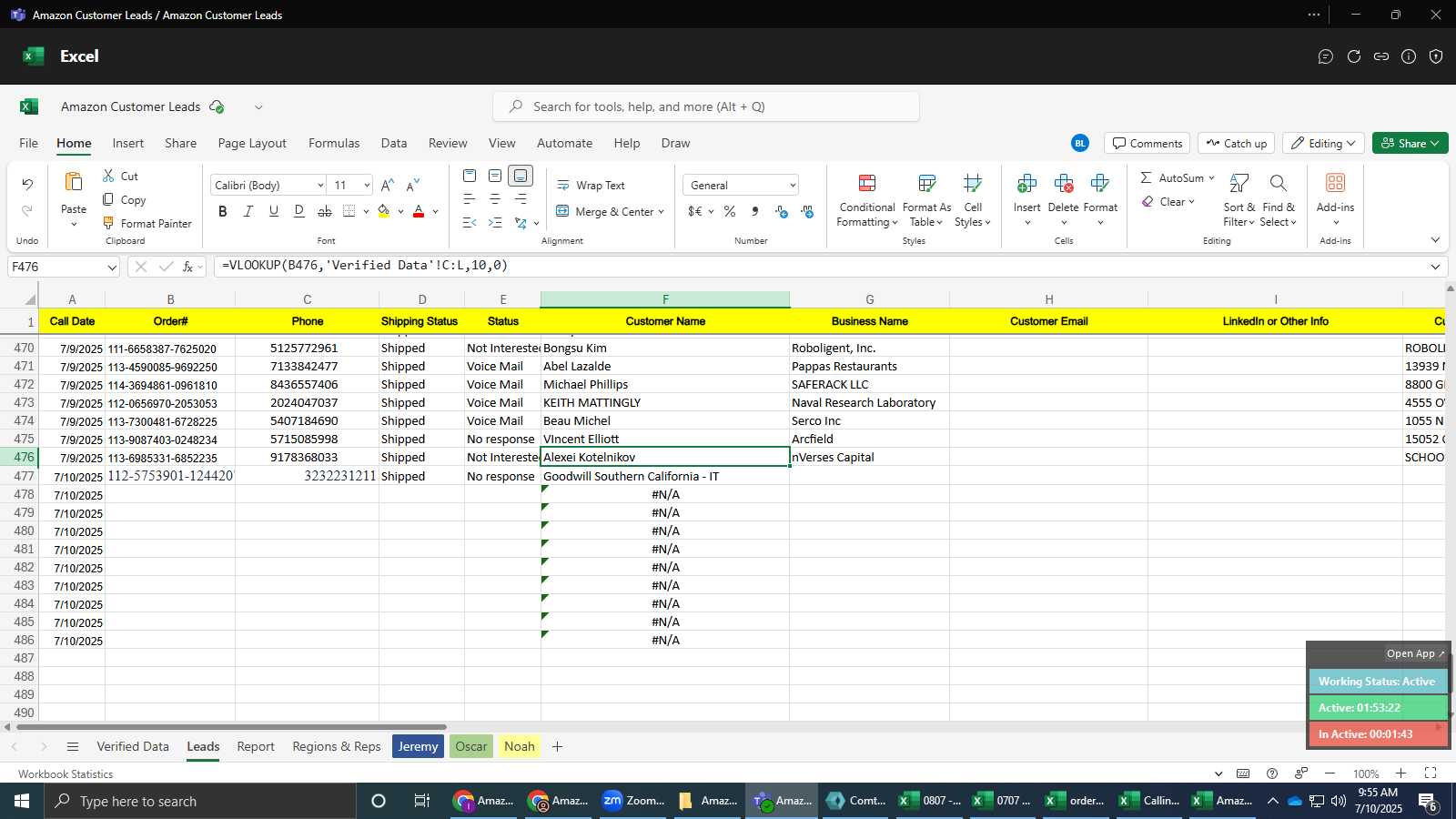Switch to the Formulas tab

[334, 143]
